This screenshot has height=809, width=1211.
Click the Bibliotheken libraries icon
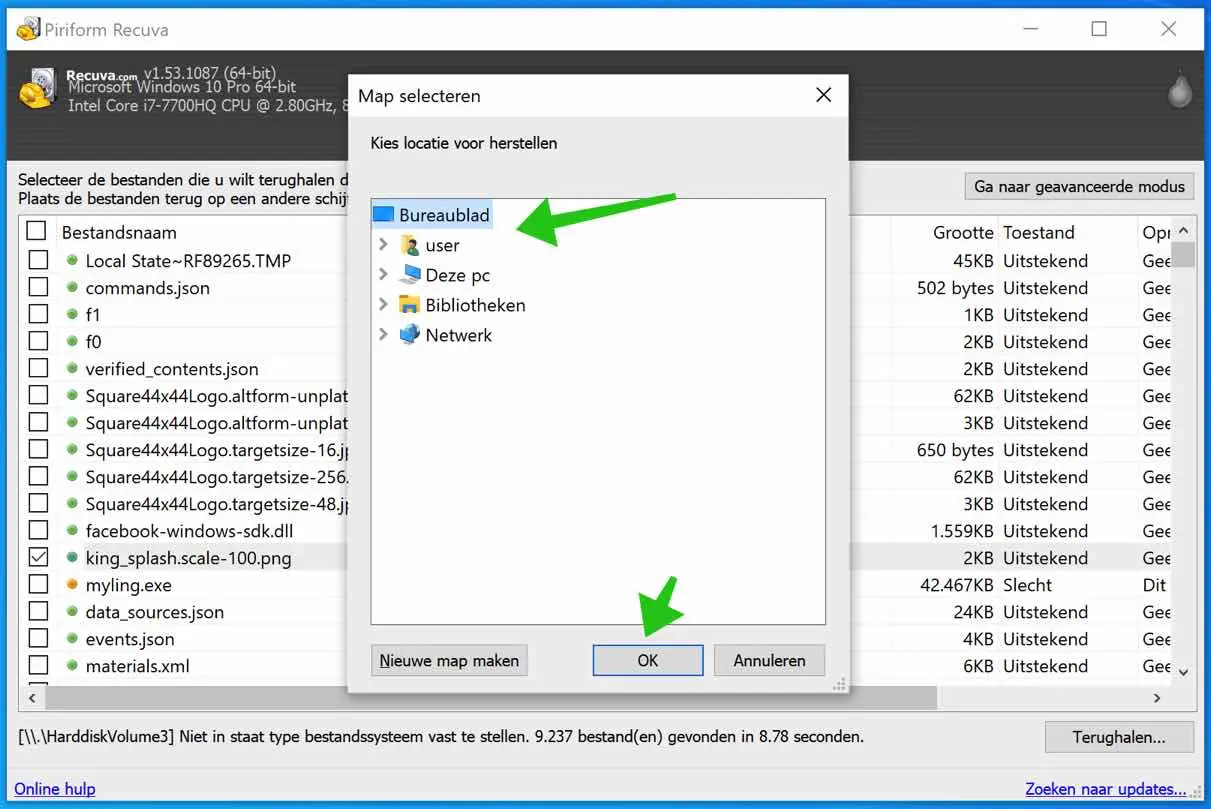coord(410,305)
